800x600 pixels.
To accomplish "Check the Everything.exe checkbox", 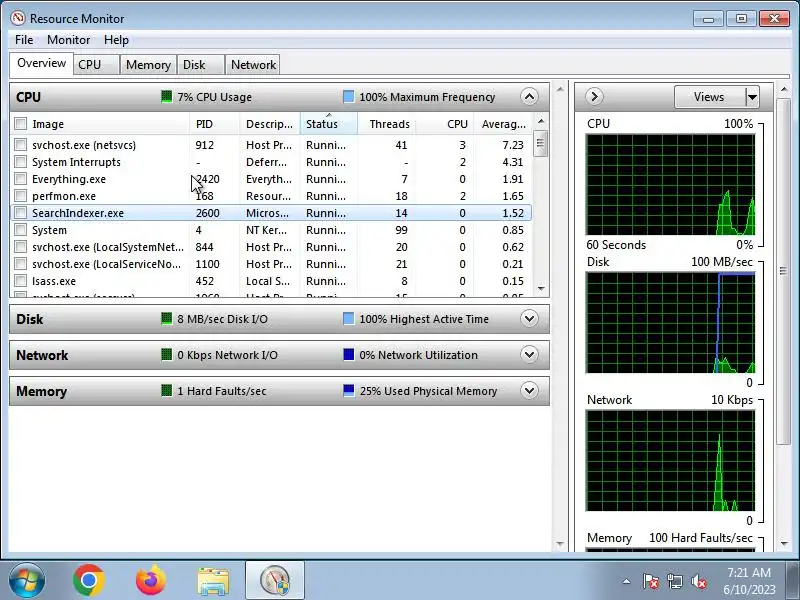I will 20,179.
